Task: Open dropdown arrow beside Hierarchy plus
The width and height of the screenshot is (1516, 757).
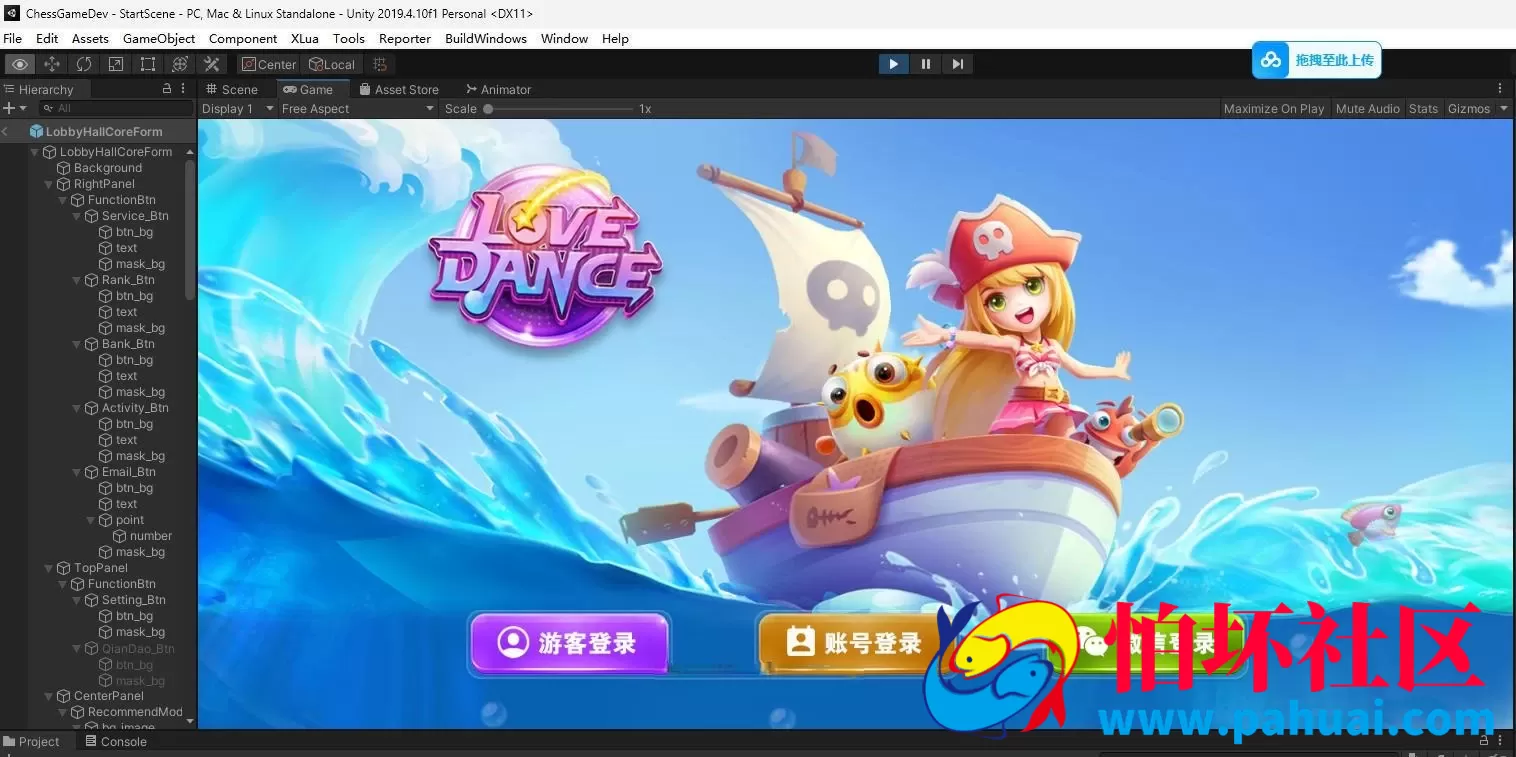Action: pos(23,108)
